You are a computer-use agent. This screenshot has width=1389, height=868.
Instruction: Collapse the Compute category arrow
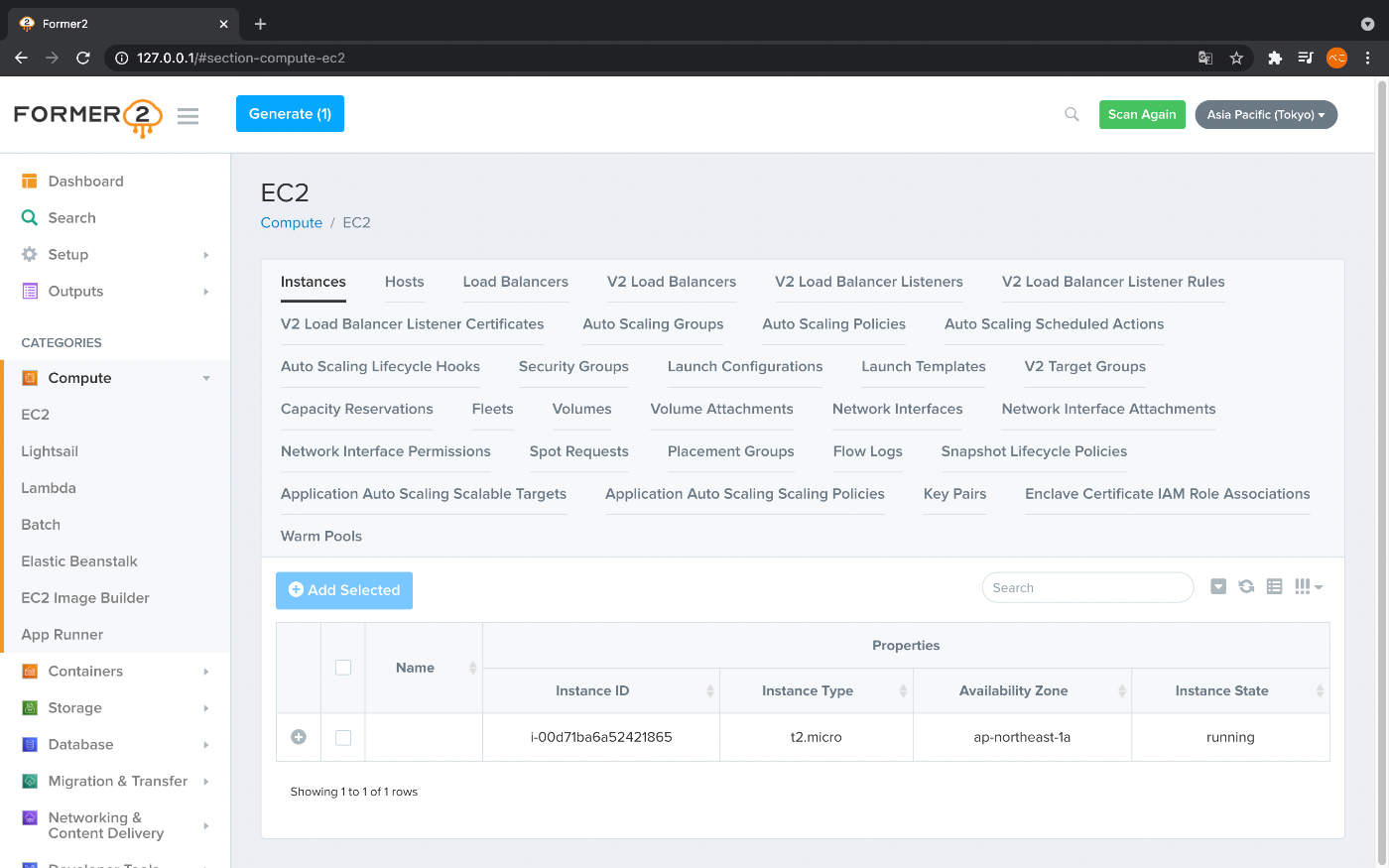[206, 378]
